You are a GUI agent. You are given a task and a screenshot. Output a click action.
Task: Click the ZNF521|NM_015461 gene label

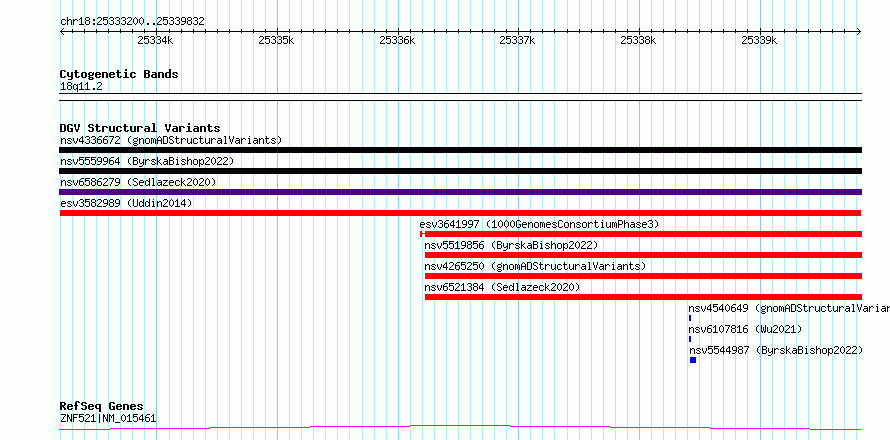(x=108, y=419)
